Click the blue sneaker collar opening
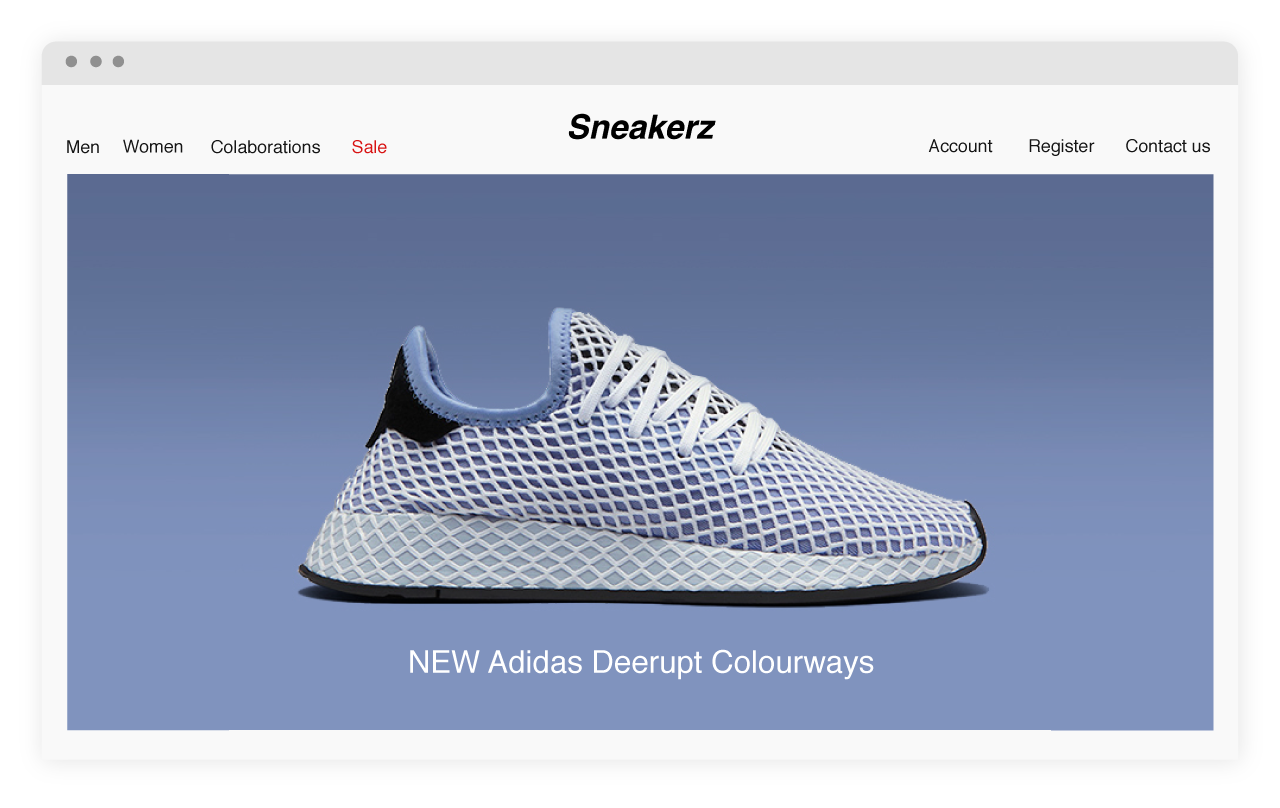 pos(490,370)
